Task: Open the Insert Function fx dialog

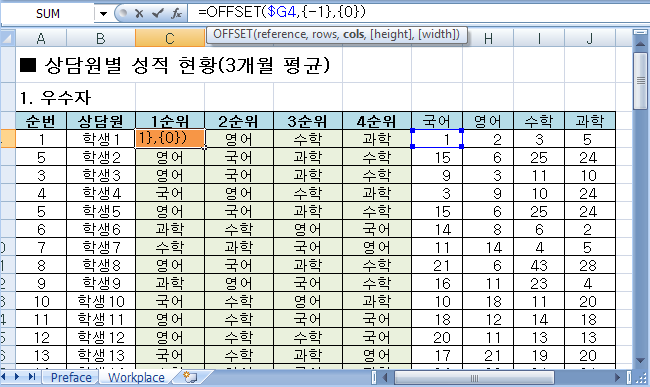Action: pyautogui.click(x=176, y=14)
